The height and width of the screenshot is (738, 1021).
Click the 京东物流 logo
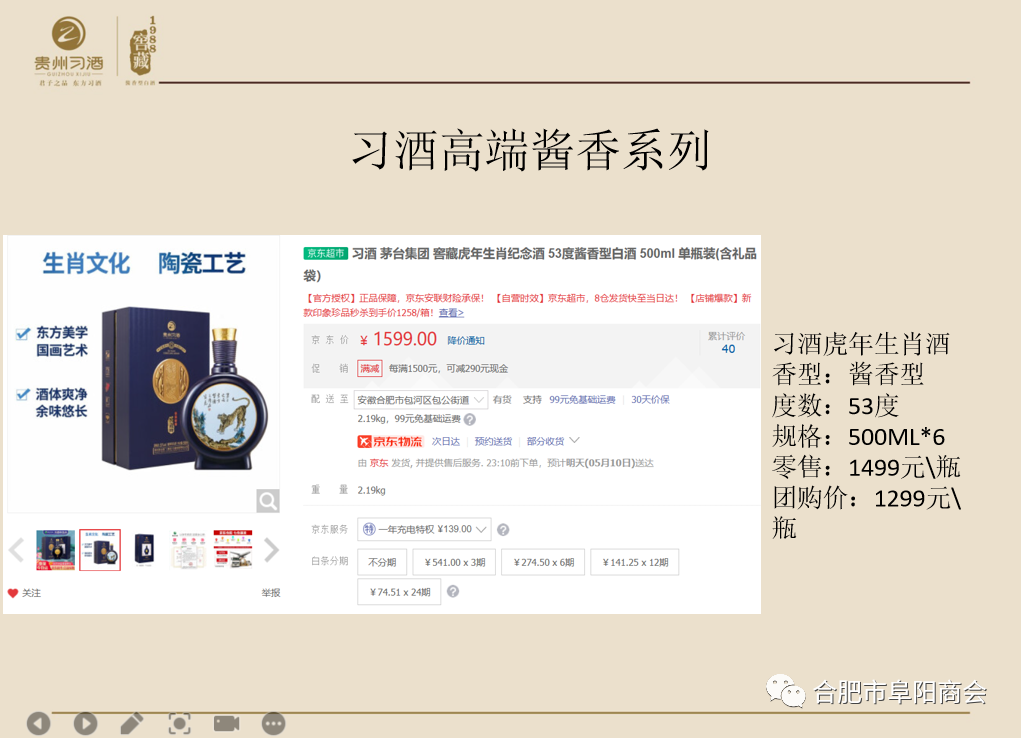390,442
